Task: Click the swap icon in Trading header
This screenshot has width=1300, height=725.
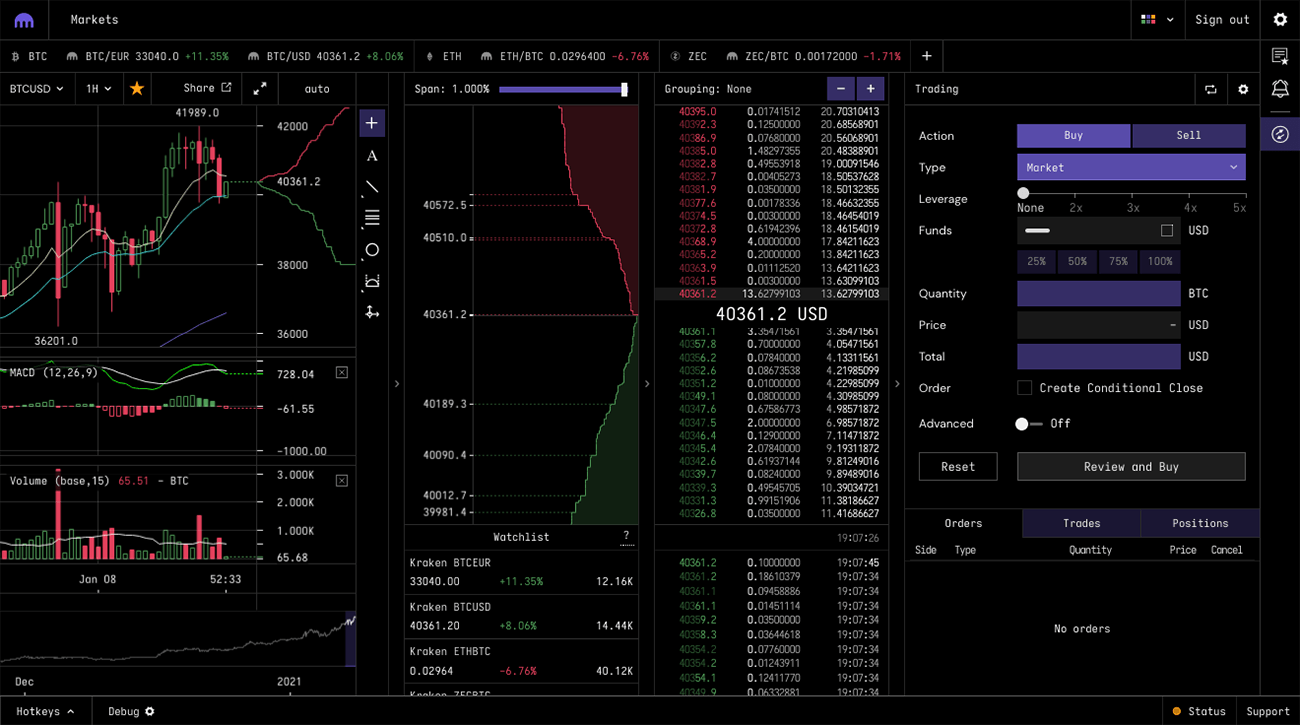Action: click(1211, 89)
